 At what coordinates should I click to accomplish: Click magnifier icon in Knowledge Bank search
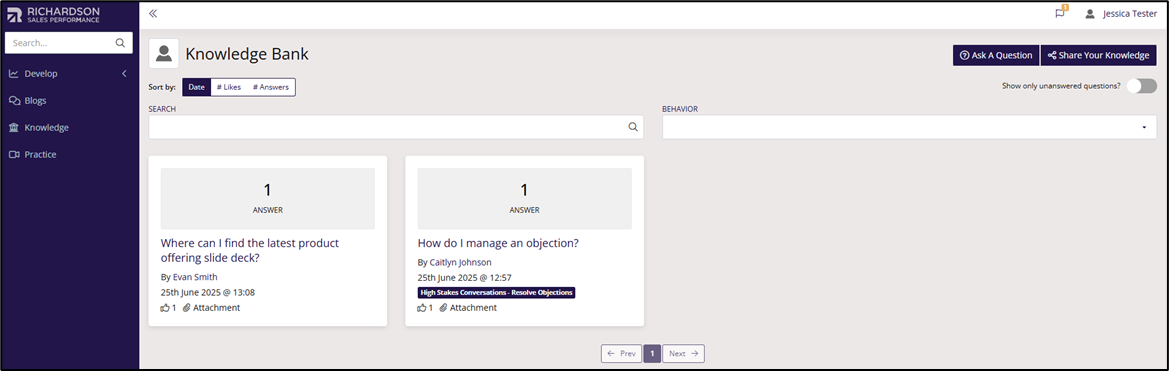633,127
